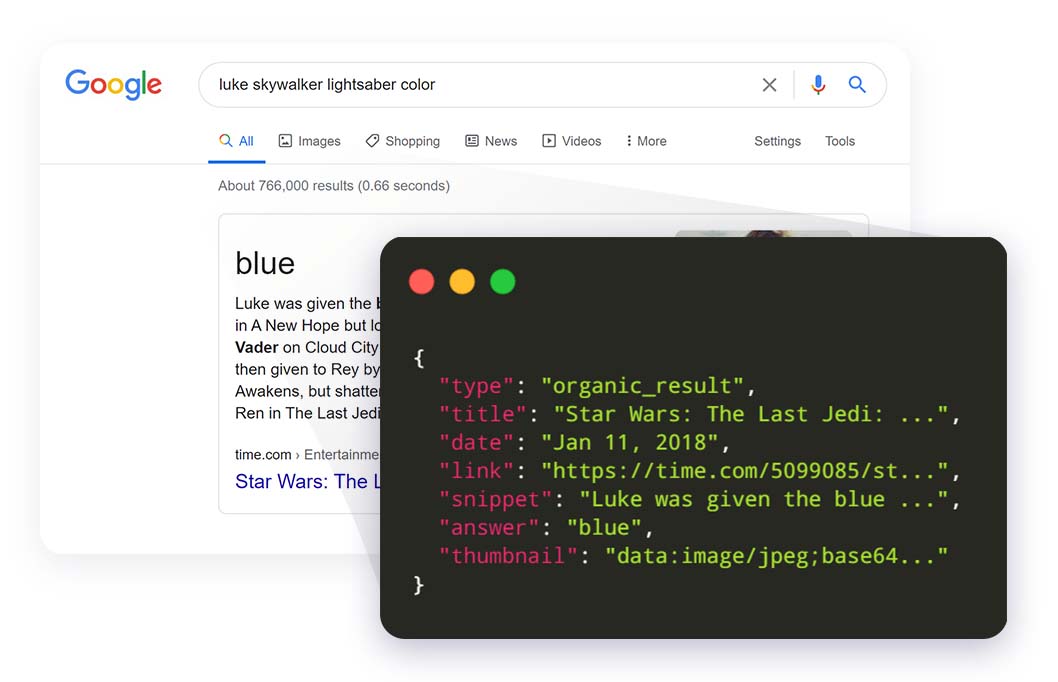1058x682 pixels.
Task: Expand the More options menu
Action: tap(646, 141)
